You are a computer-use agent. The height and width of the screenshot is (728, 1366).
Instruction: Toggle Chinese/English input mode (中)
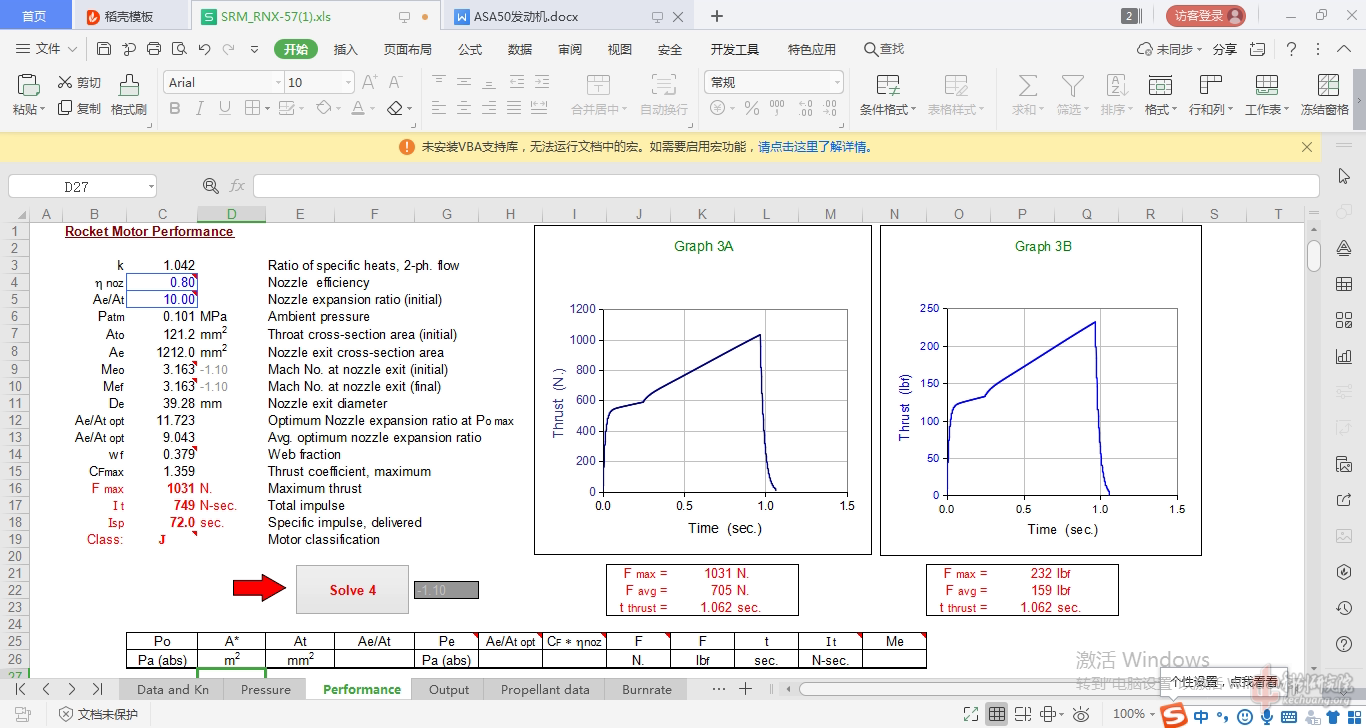point(1201,716)
